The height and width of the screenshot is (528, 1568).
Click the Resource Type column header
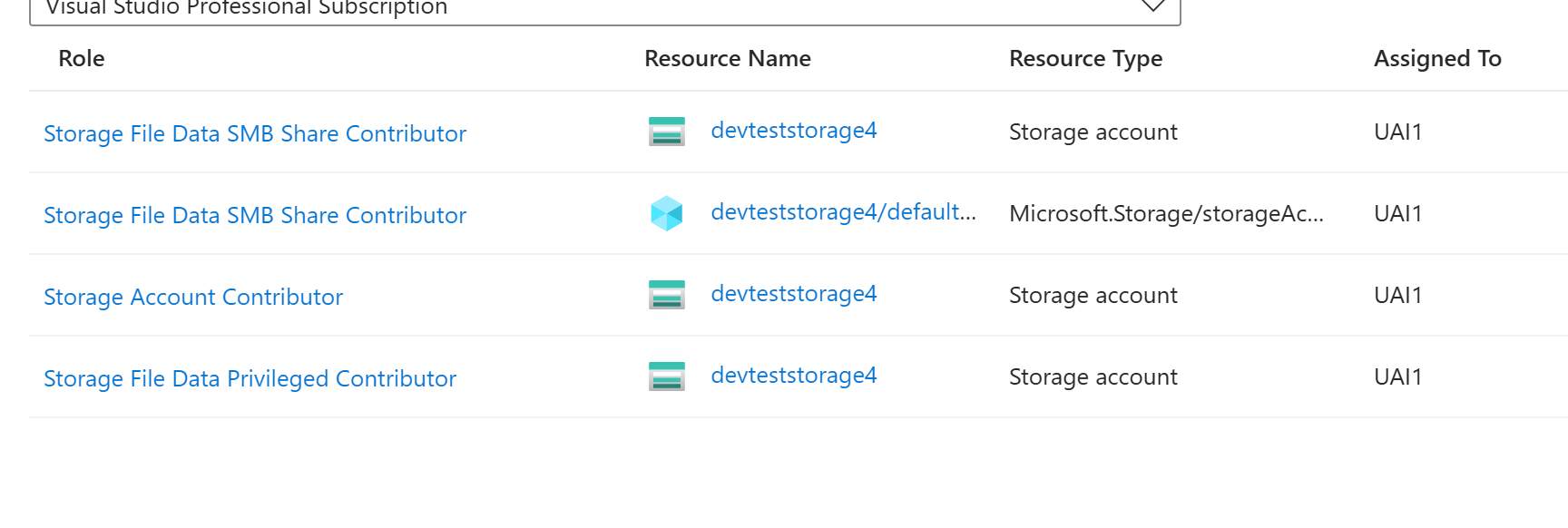[x=1085, y=59]
